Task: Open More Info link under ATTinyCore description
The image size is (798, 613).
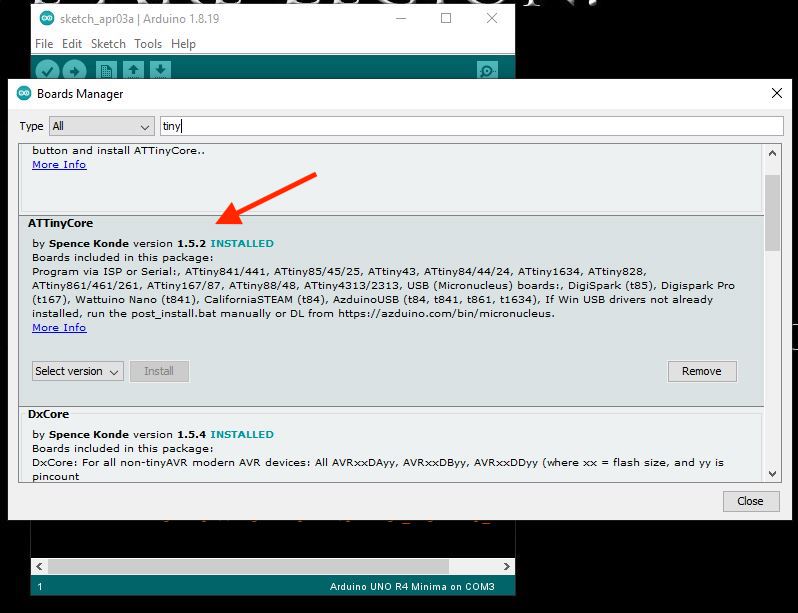Action: click(x=59, y=327)
